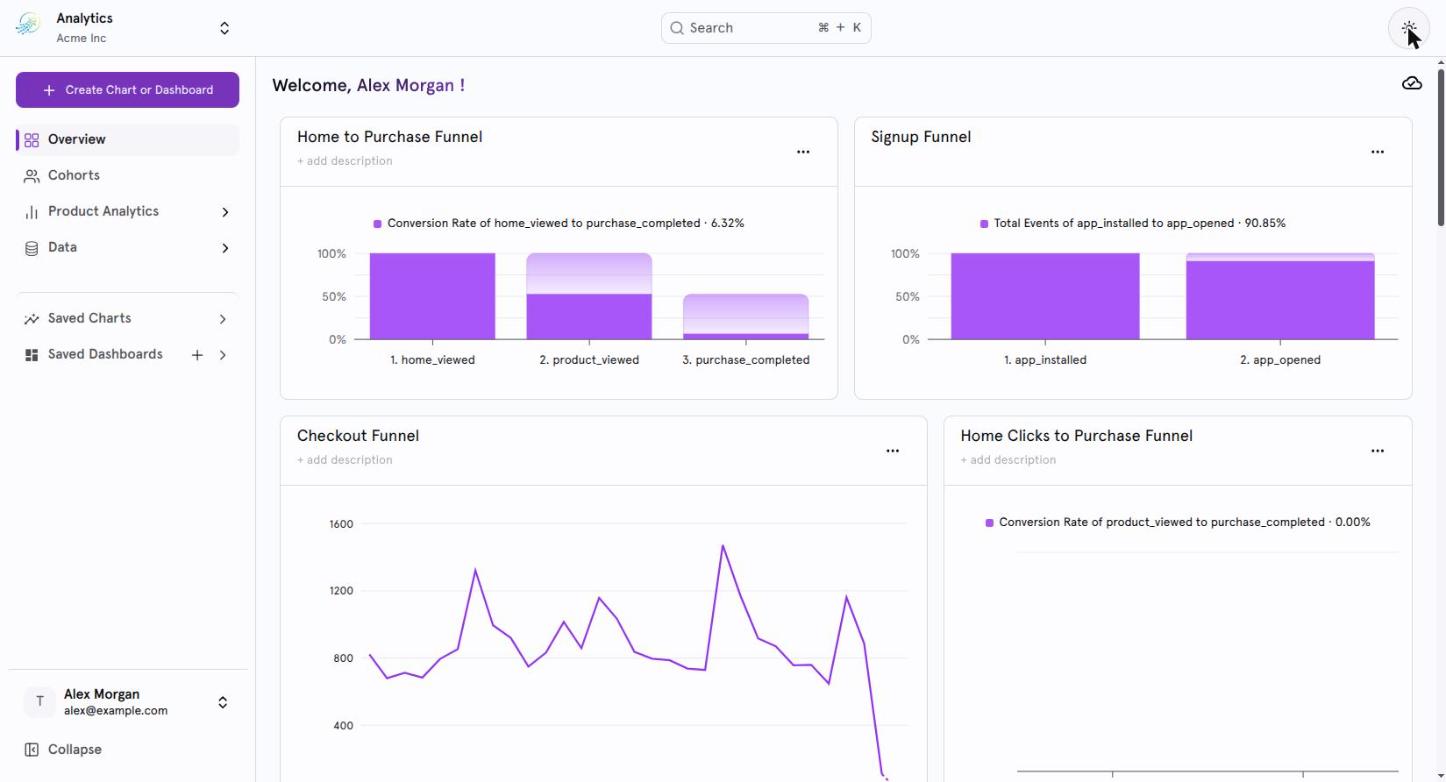Add description to Home to Purchase Funnel
Viewport: 1446px width, 782px height.
click(345, 161)
